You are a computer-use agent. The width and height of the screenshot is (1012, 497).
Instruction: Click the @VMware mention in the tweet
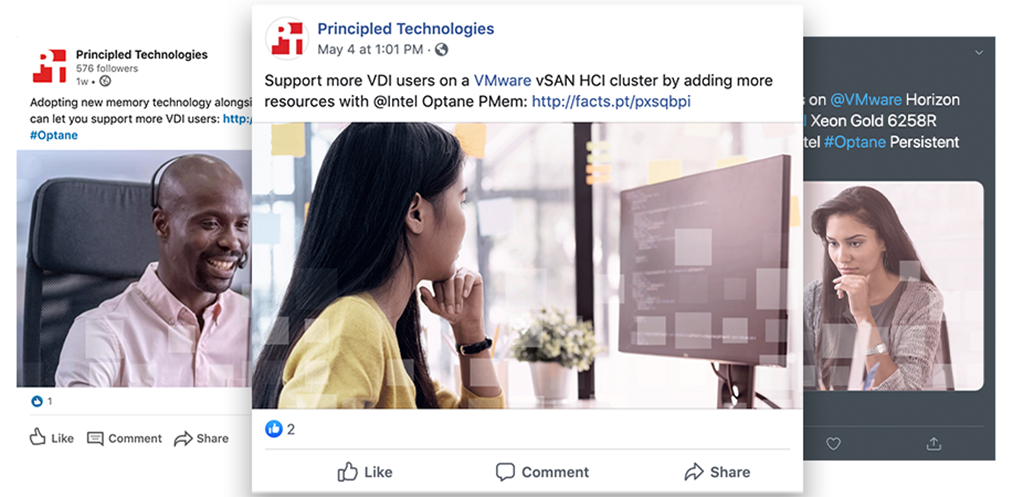[865, 100]
